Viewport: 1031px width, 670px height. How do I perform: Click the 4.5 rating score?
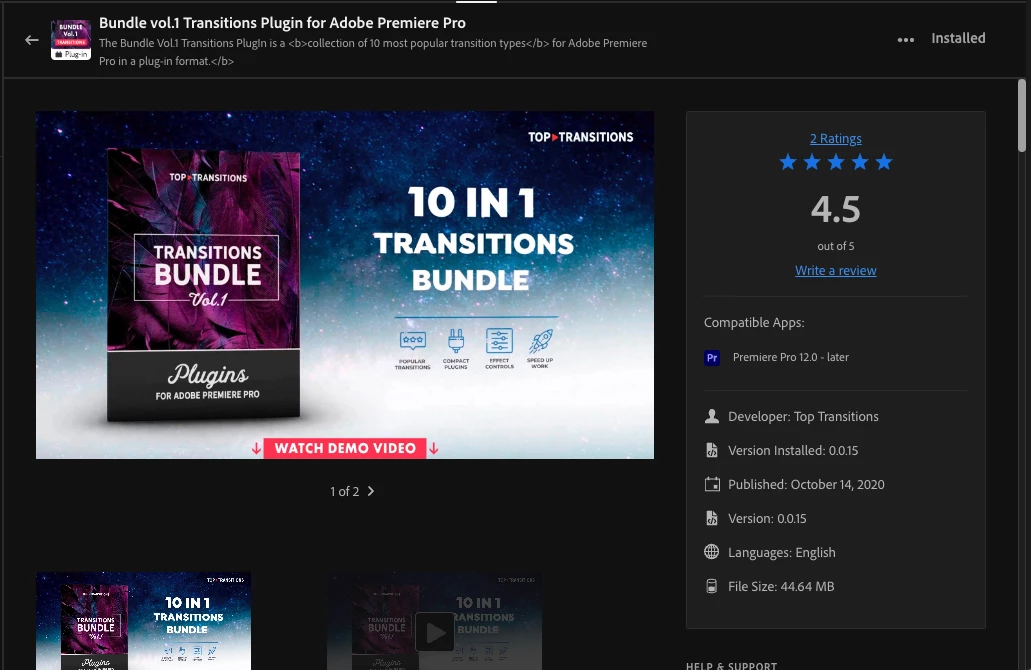(x=835, y=209)
